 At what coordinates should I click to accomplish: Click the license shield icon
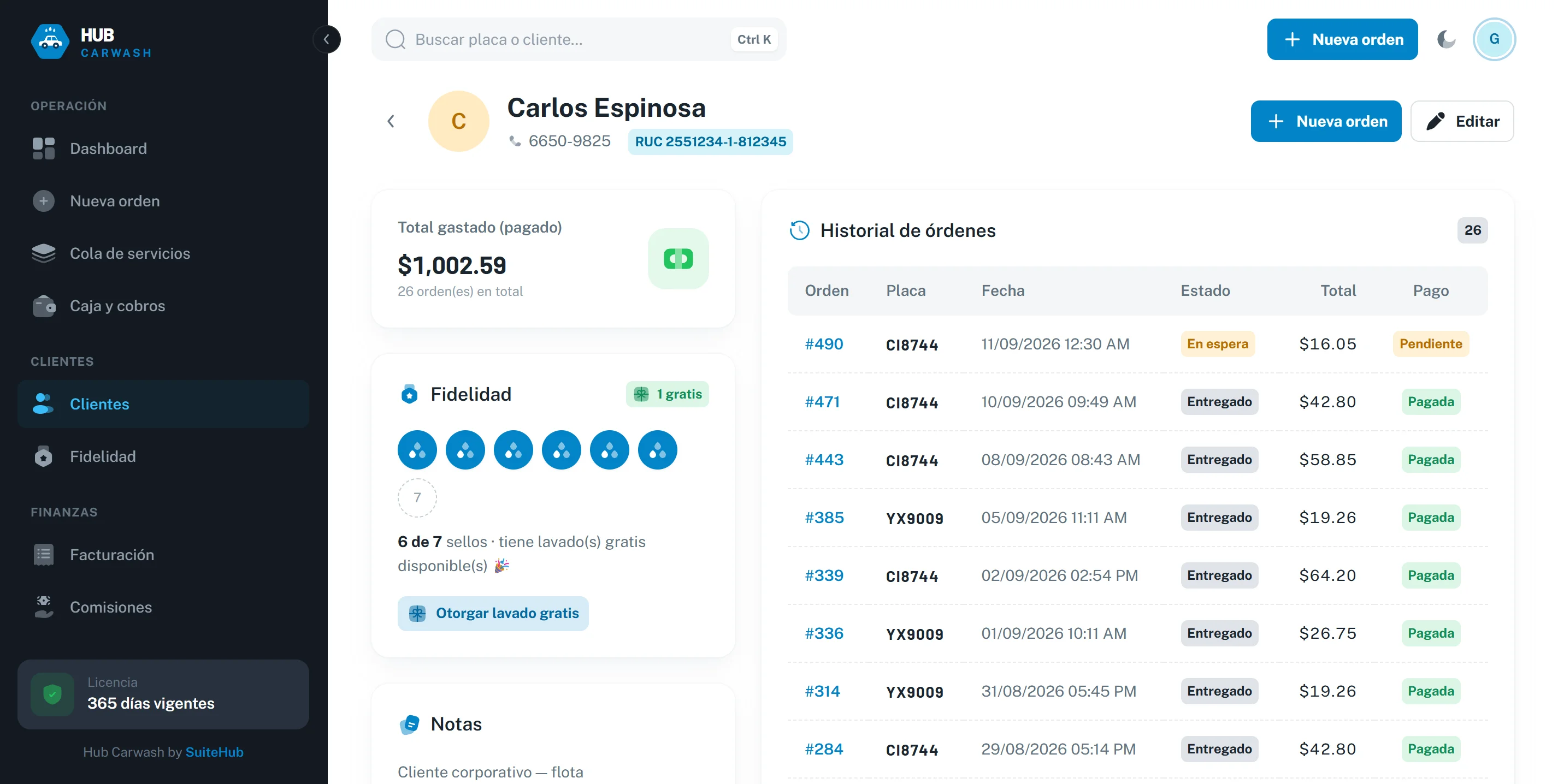pyautogui.click(x=52, y=694)
